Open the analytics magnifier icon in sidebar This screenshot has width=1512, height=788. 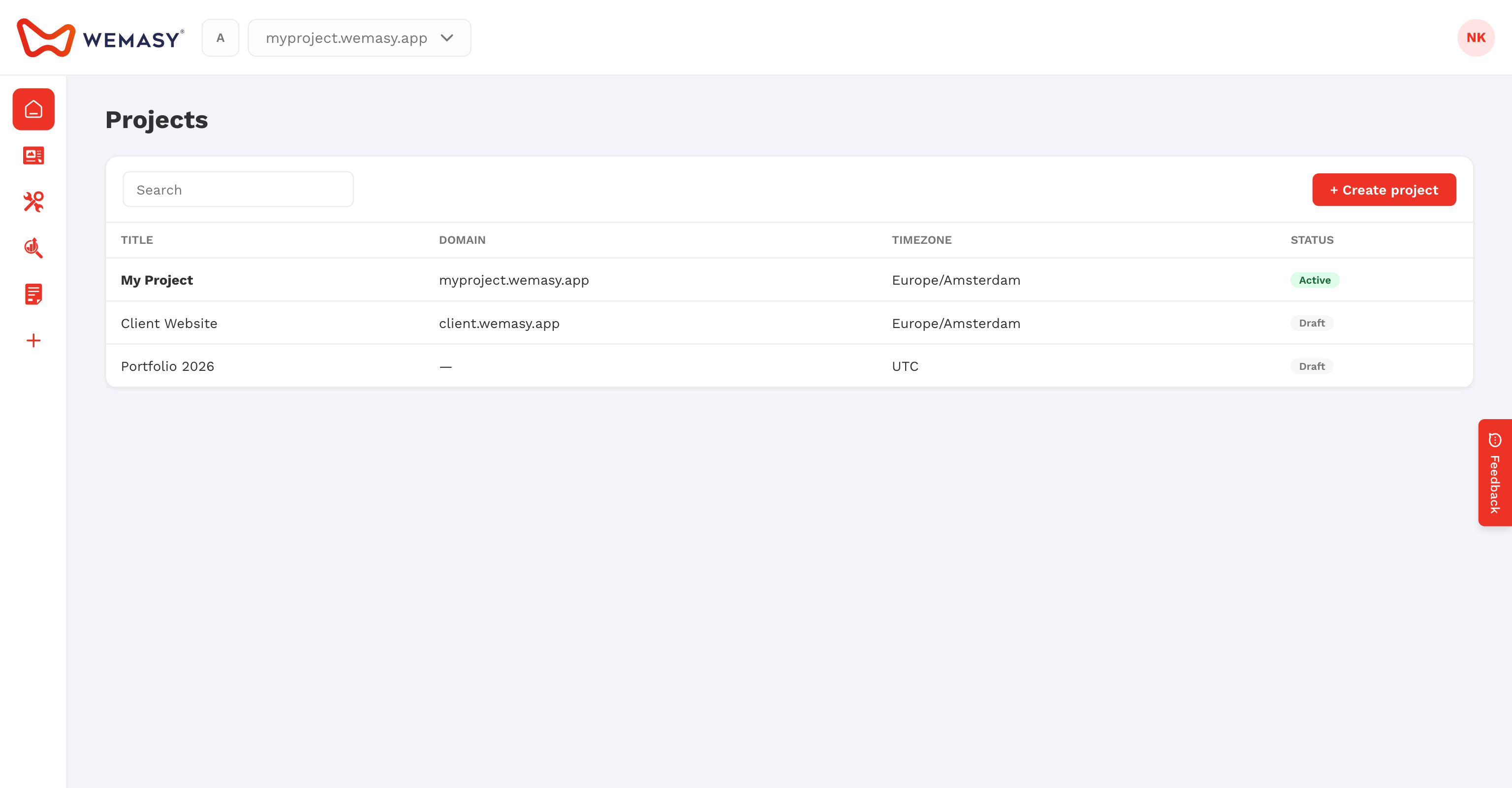pos(33,248)
